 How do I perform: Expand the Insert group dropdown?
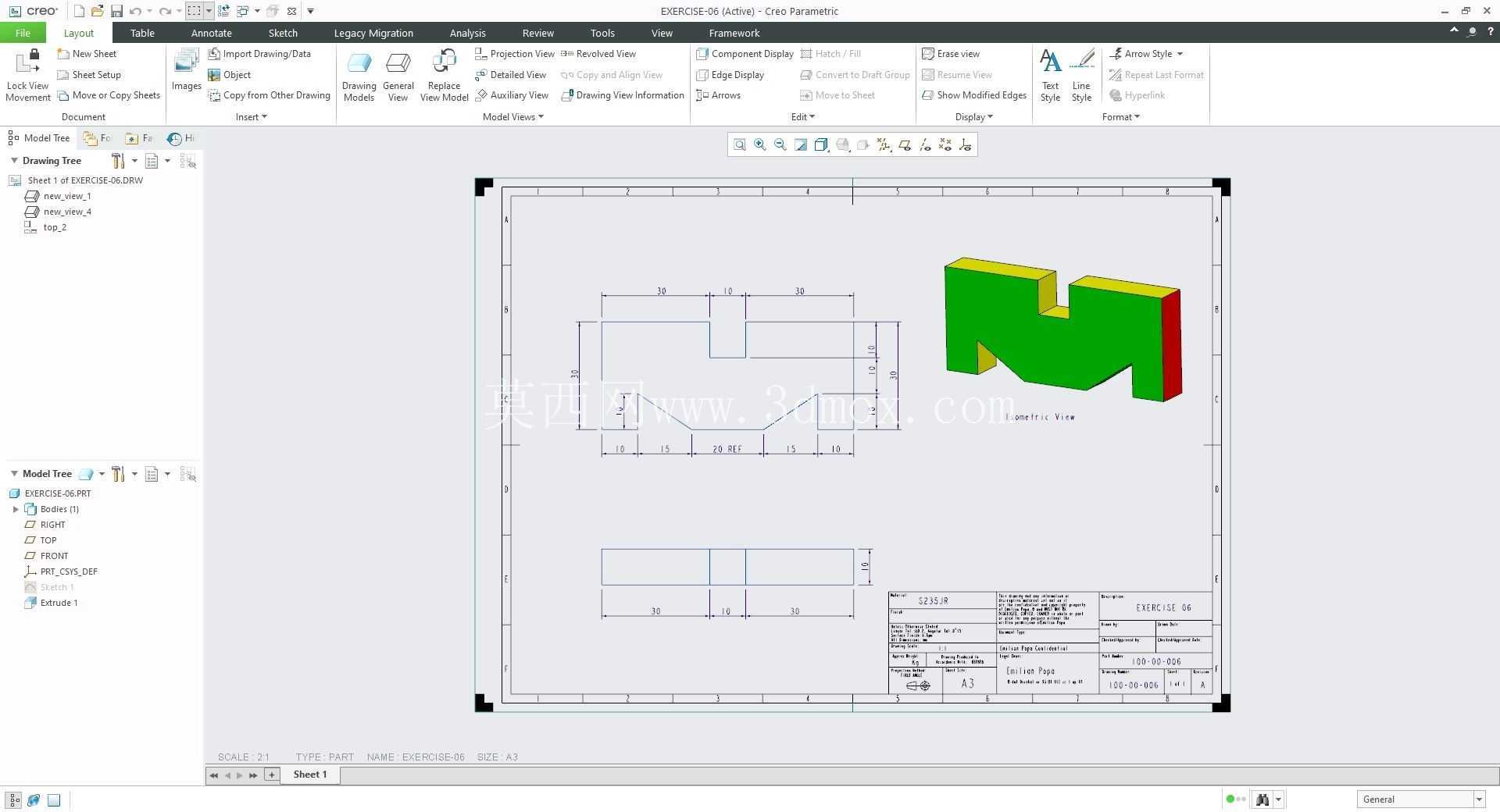(x=251, y=117)
